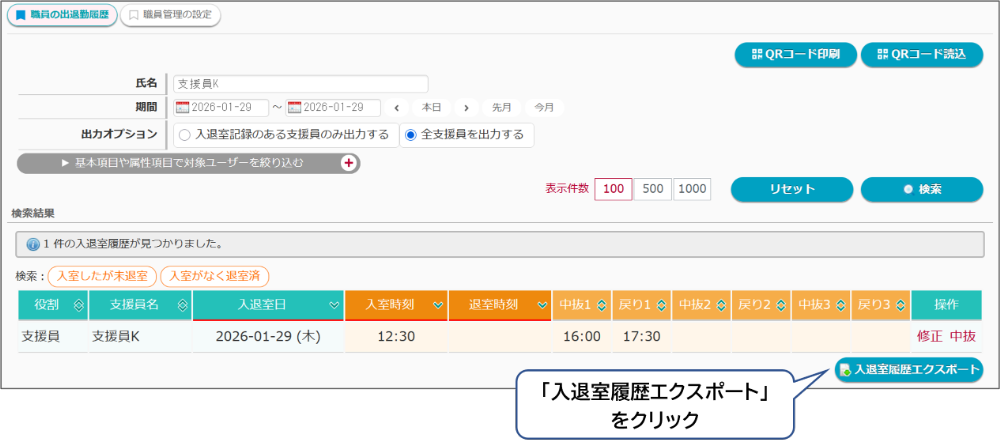Go to previous day arrow
This screenshot has width=1000, height=442.
click(397, 108)
